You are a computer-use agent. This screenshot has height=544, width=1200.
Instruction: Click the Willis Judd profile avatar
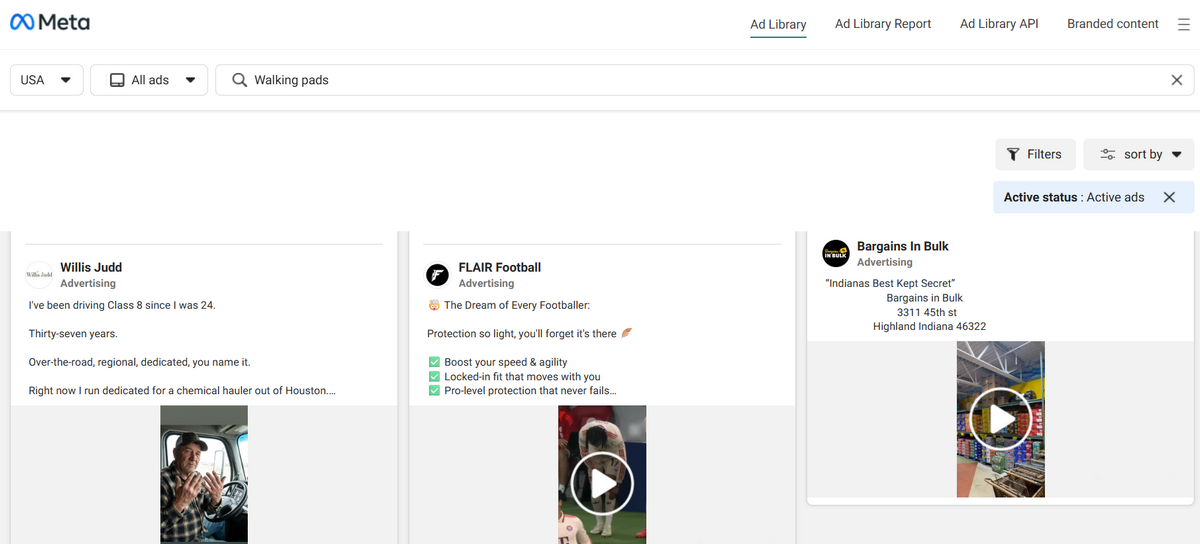coord(40,274)
